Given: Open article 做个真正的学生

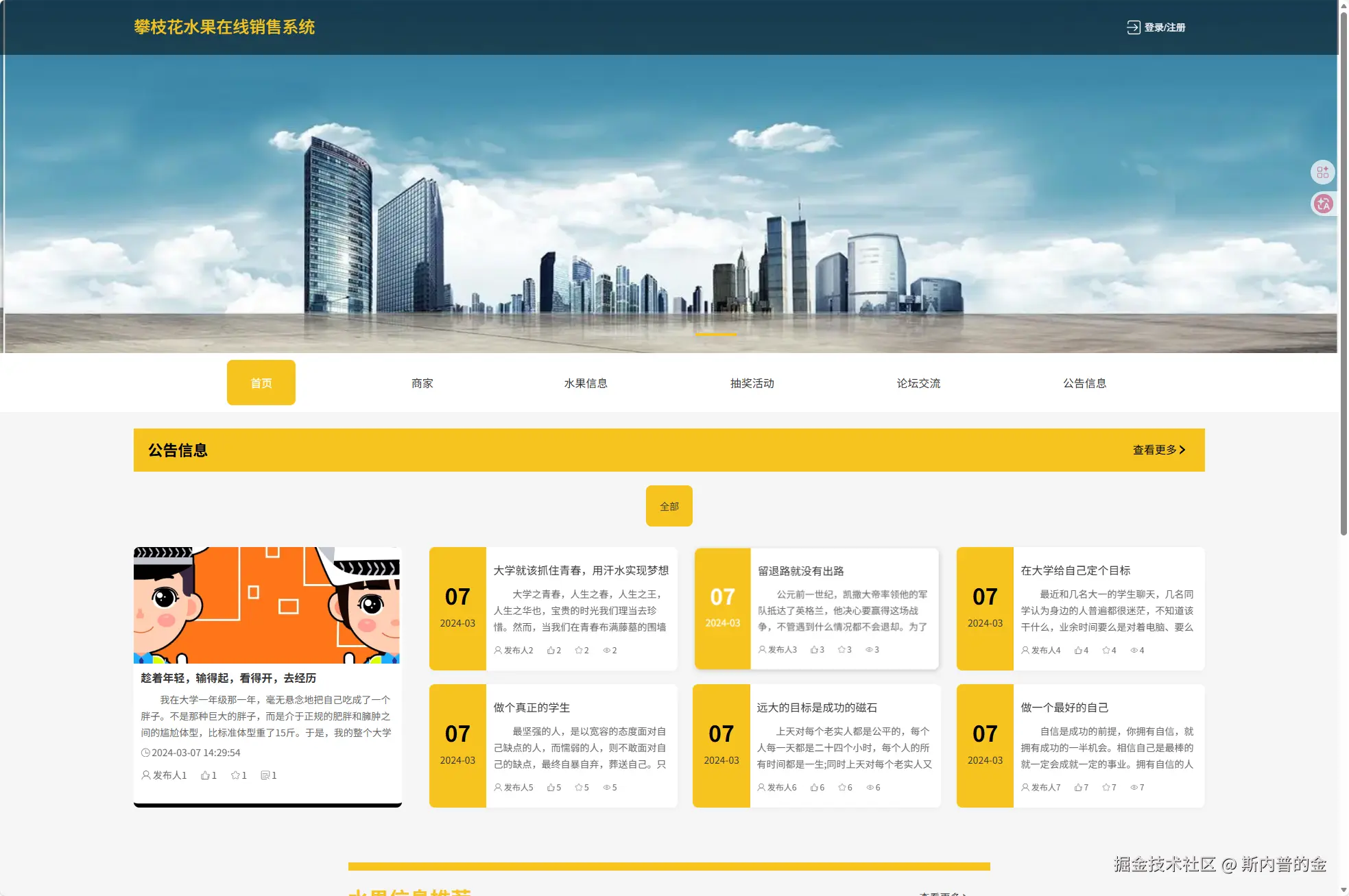Looking at the screenshot, I should pos(532,707).
